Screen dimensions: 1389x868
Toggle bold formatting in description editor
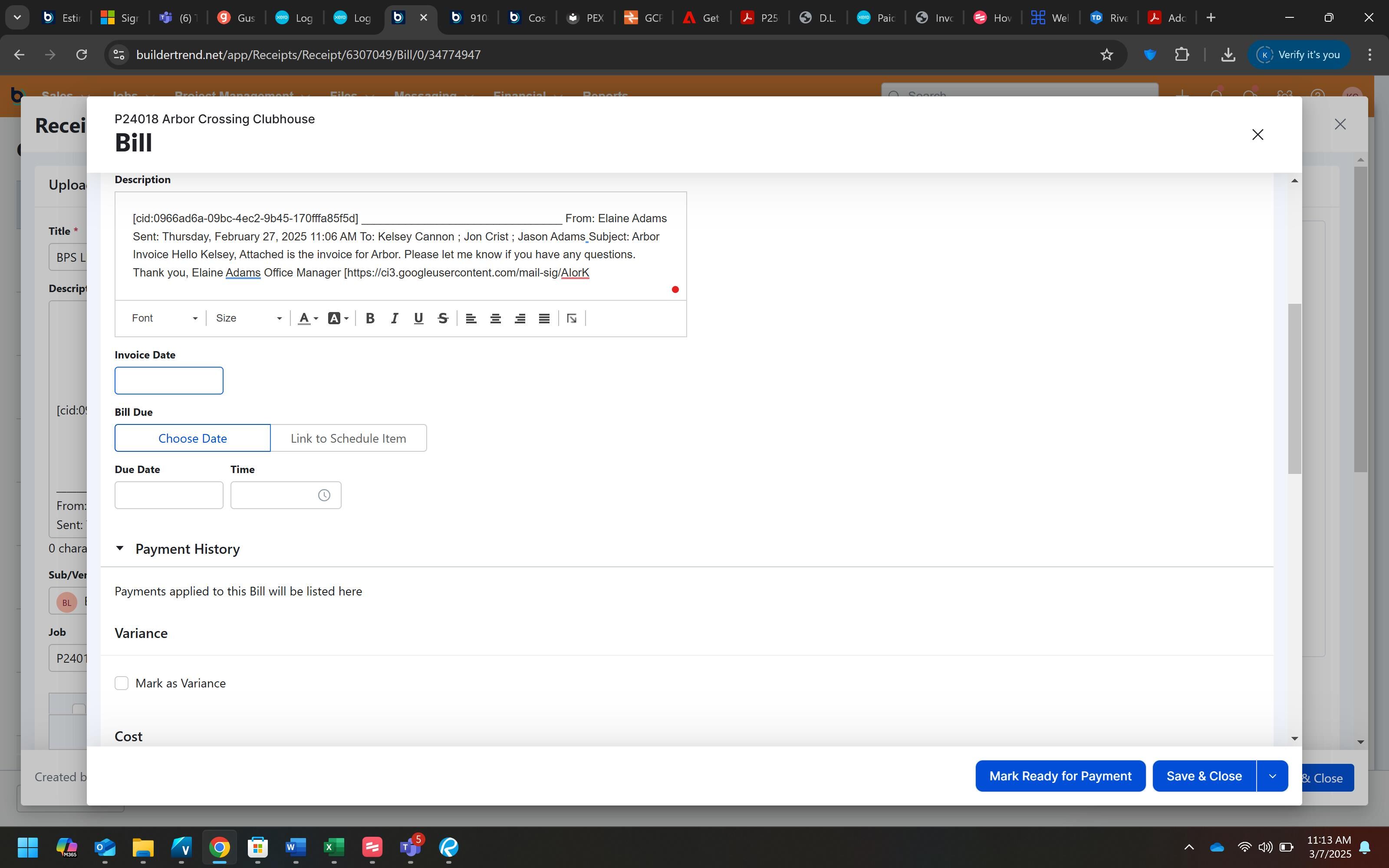[370, 319]
